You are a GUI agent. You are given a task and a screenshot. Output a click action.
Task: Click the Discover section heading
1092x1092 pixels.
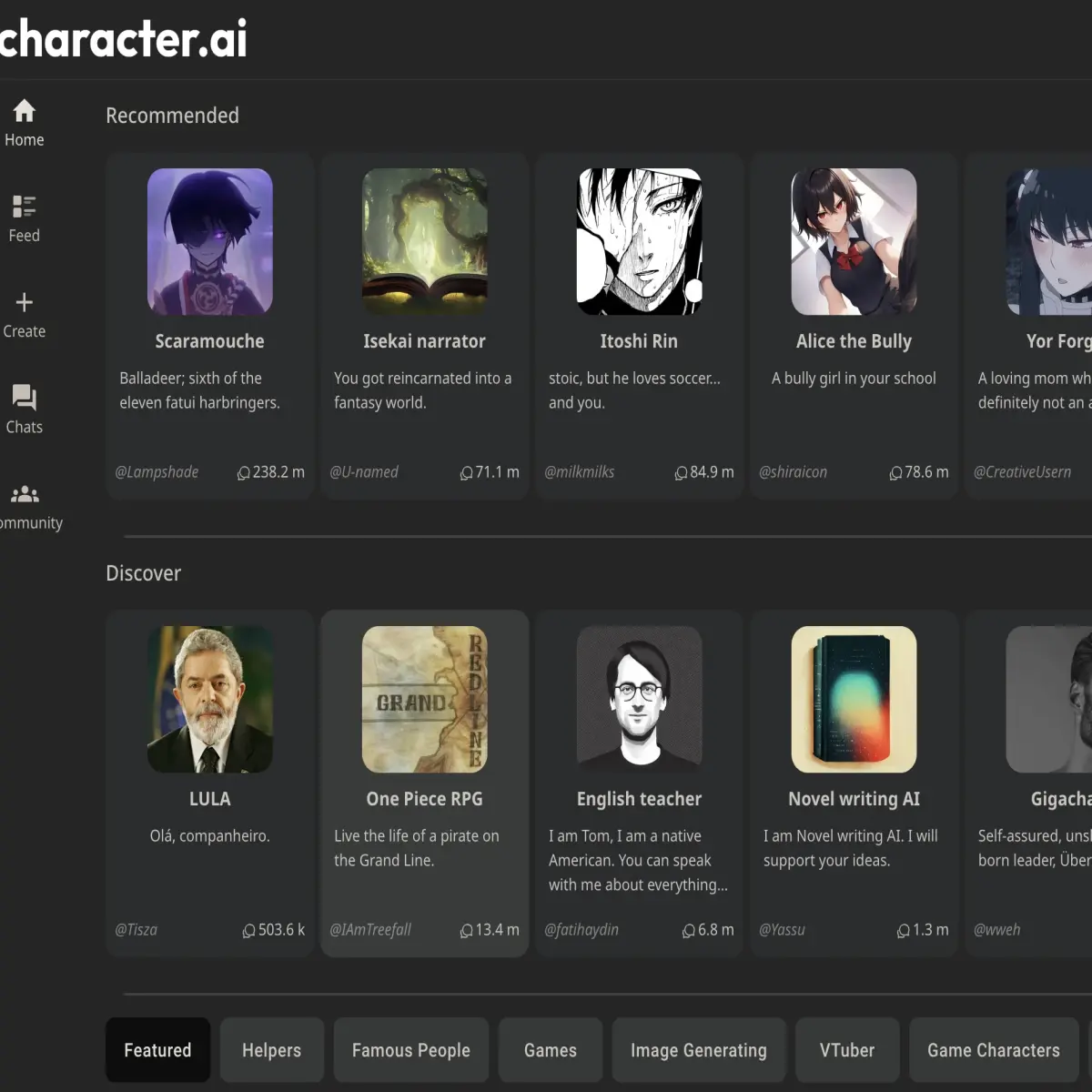coord(144,573)
